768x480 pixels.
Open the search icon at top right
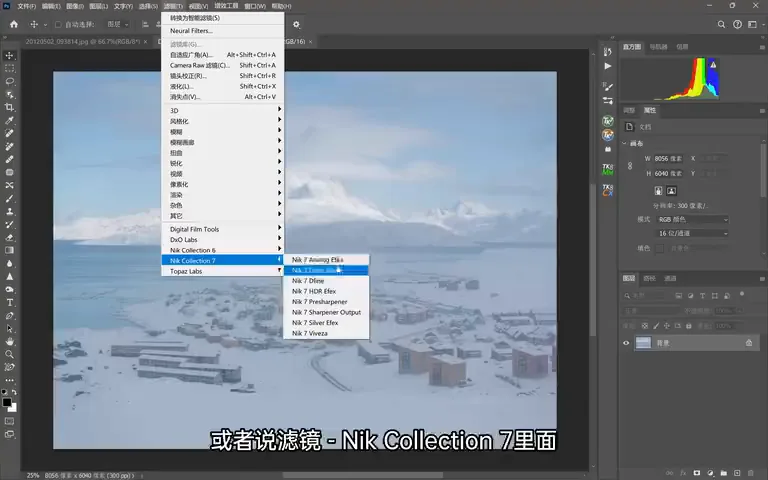721,24
